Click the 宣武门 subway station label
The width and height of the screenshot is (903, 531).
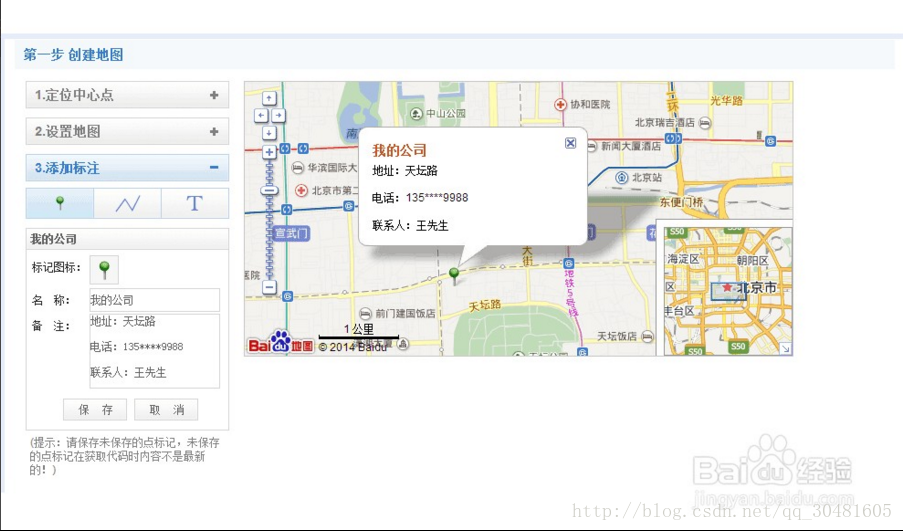tap(291, 233)
